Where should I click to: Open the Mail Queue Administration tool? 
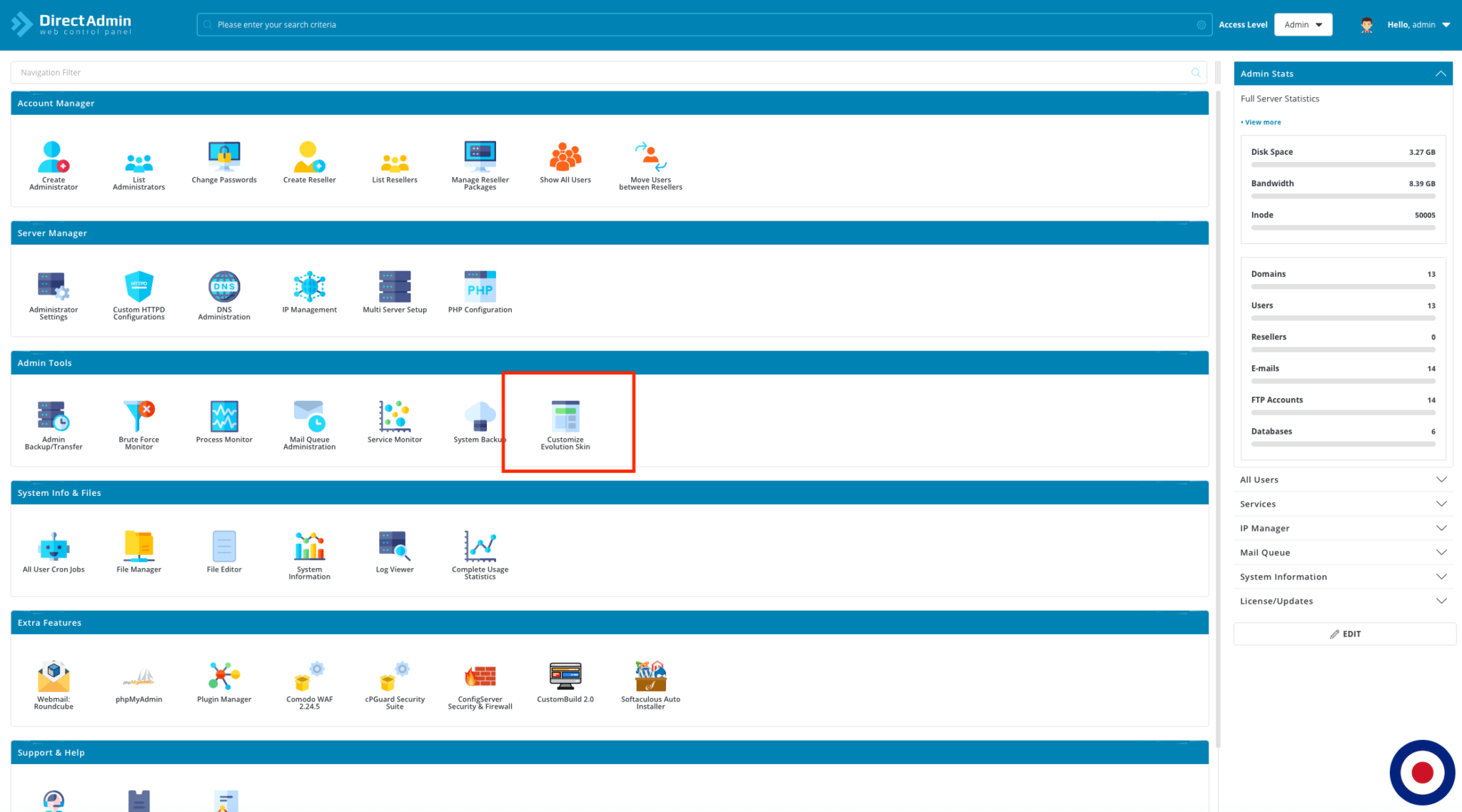[x=308, y=421]
